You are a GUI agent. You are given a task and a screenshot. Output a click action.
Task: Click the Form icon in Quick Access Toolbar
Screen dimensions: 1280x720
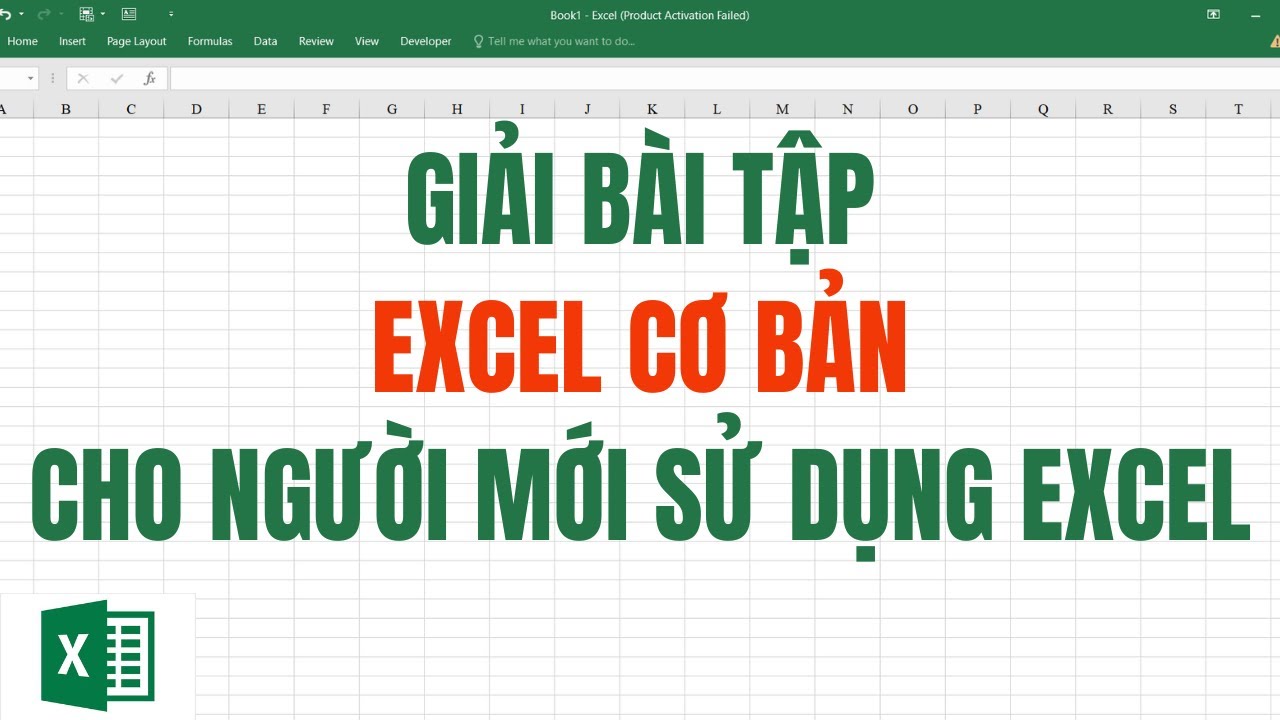(x=129, y=14)
